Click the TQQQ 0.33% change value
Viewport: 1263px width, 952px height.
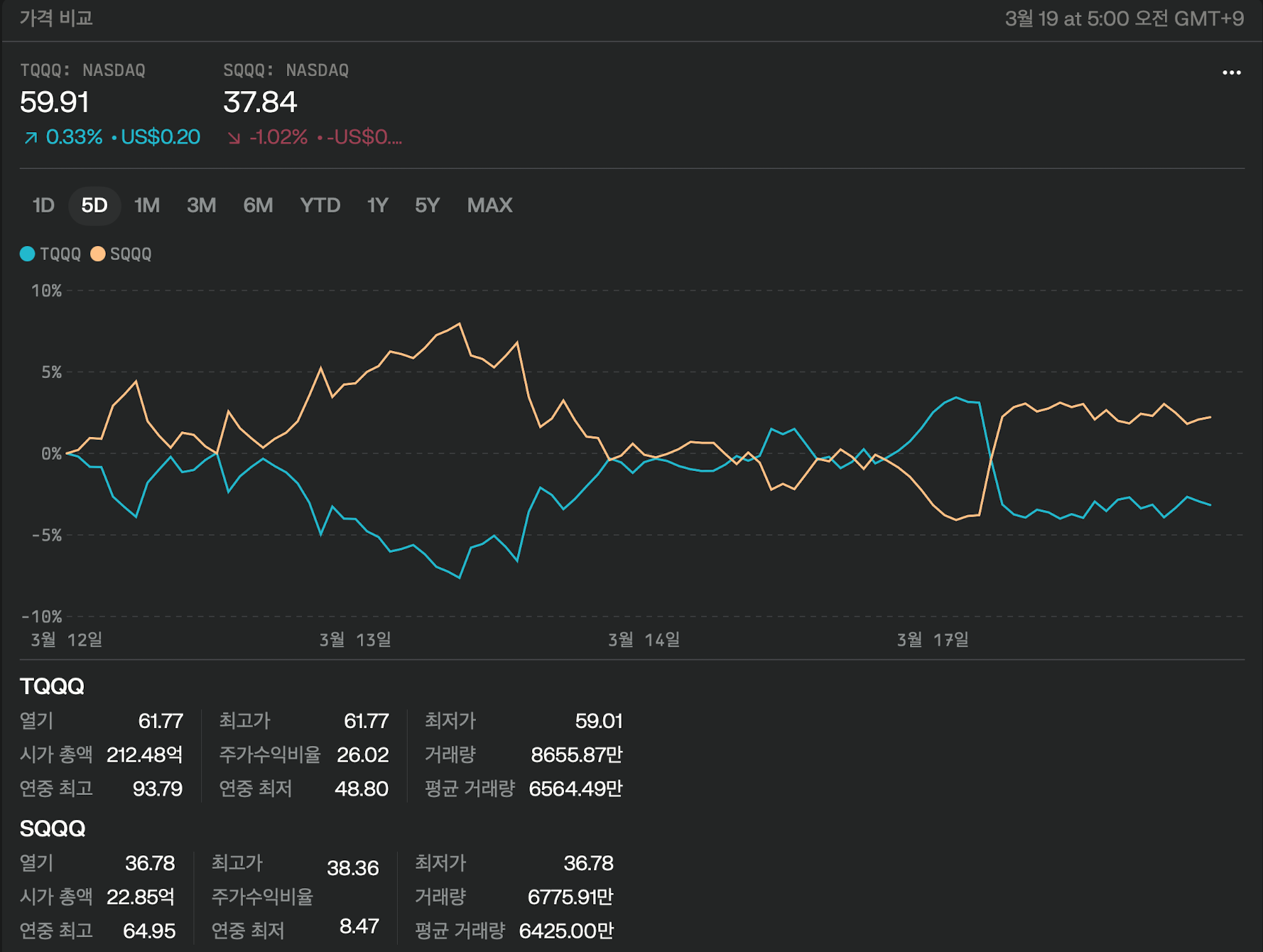pyautogui.click(x=74, y=137)
